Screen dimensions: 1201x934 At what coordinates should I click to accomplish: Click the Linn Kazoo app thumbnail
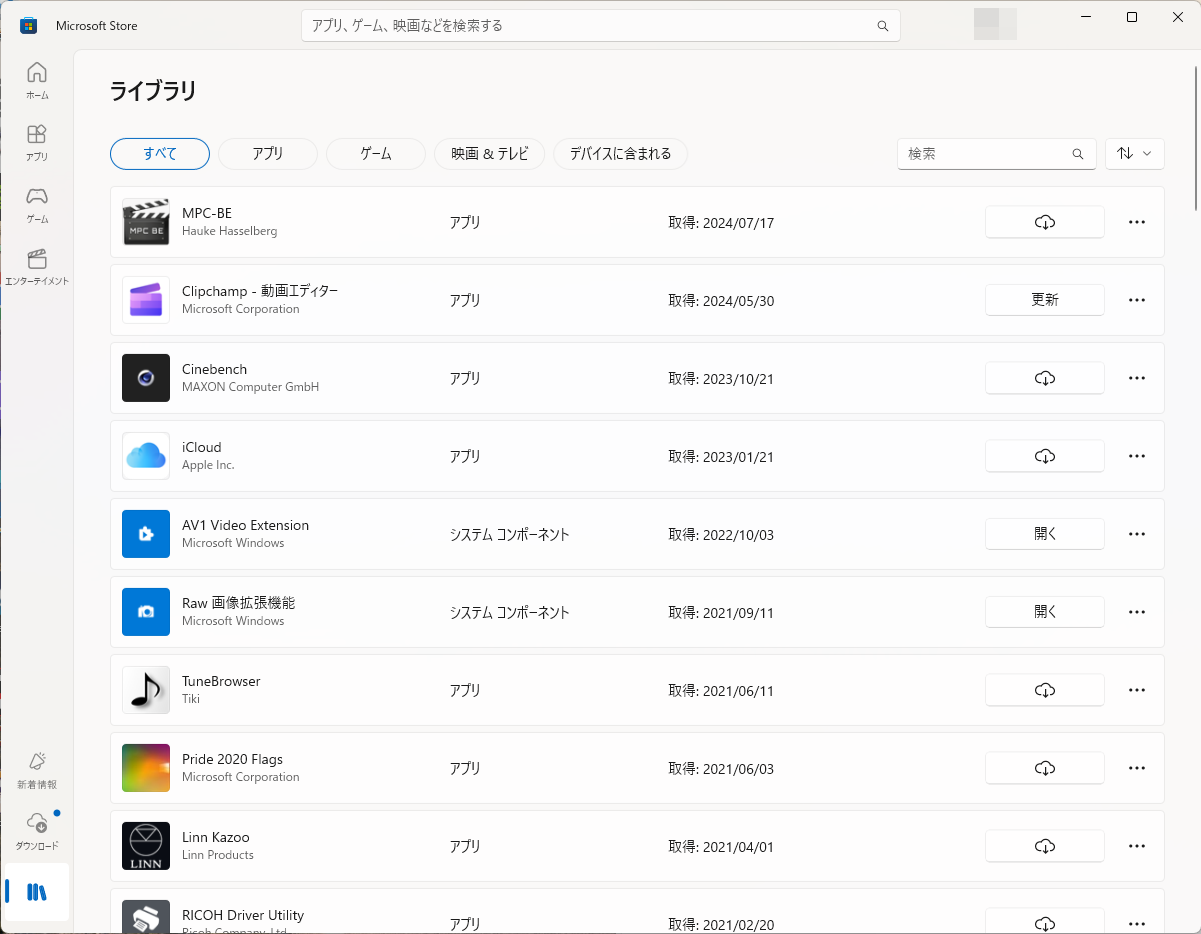click(x=146, y=846)
